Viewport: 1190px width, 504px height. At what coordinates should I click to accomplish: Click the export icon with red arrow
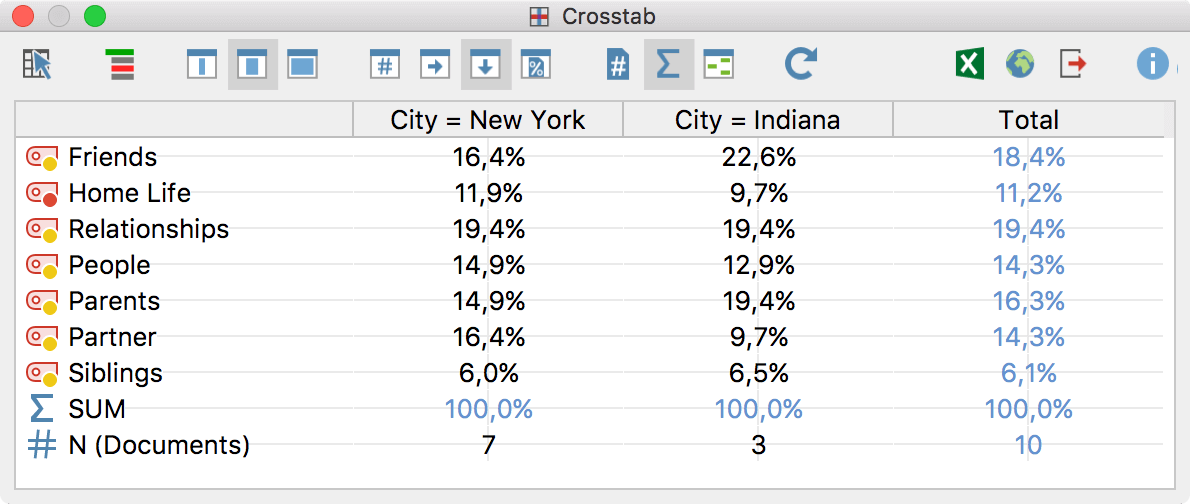1072,65
